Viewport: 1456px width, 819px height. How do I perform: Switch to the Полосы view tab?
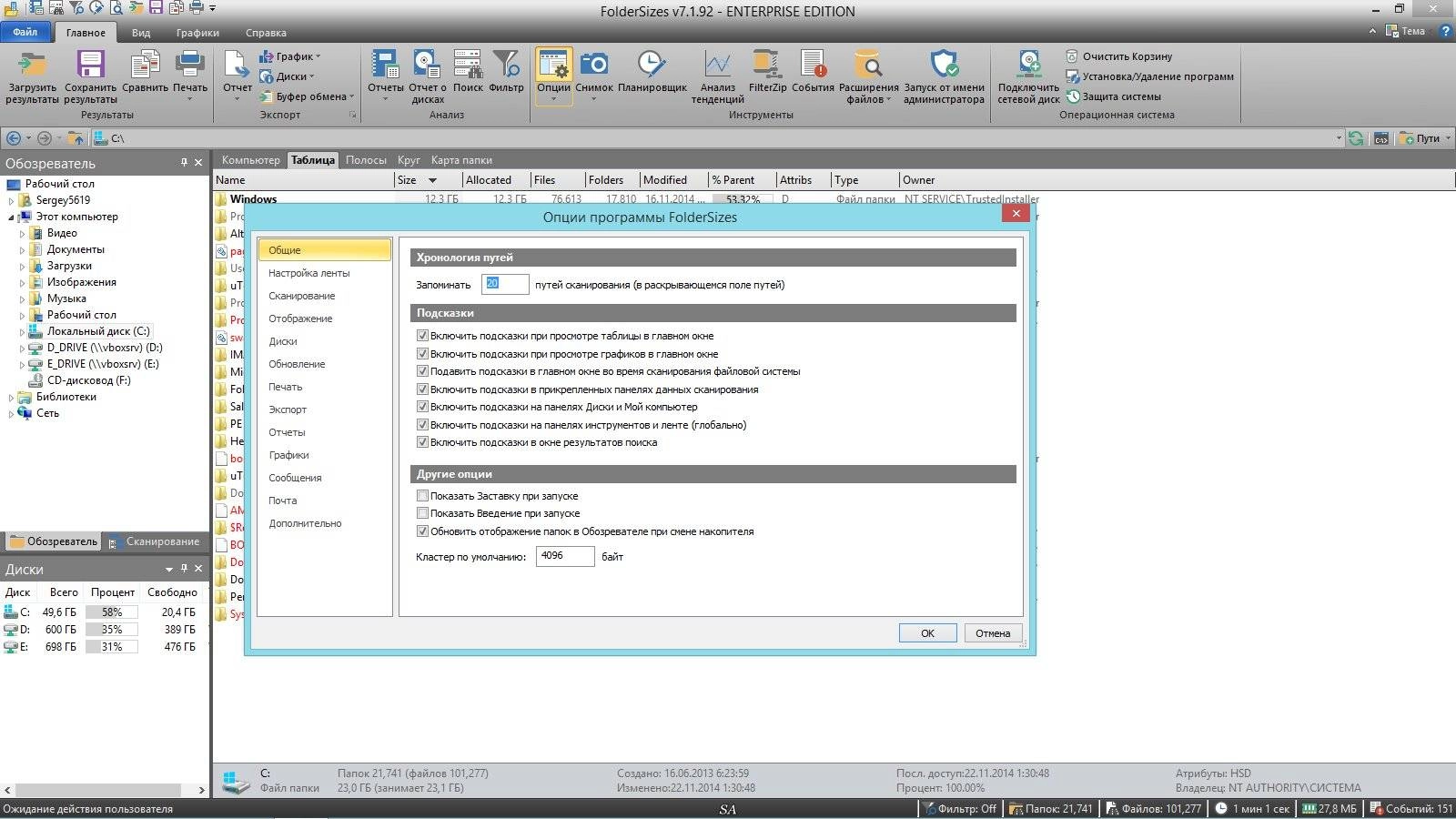[x=366, y=160]
